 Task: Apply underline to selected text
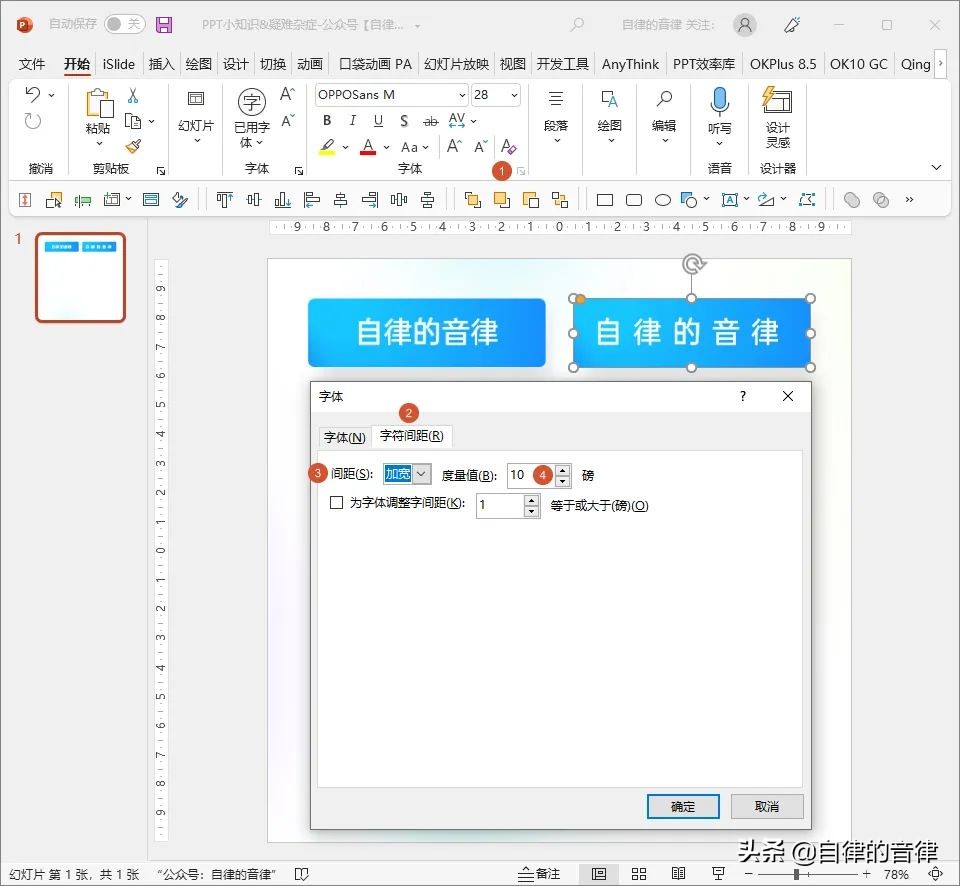(377, 120)
